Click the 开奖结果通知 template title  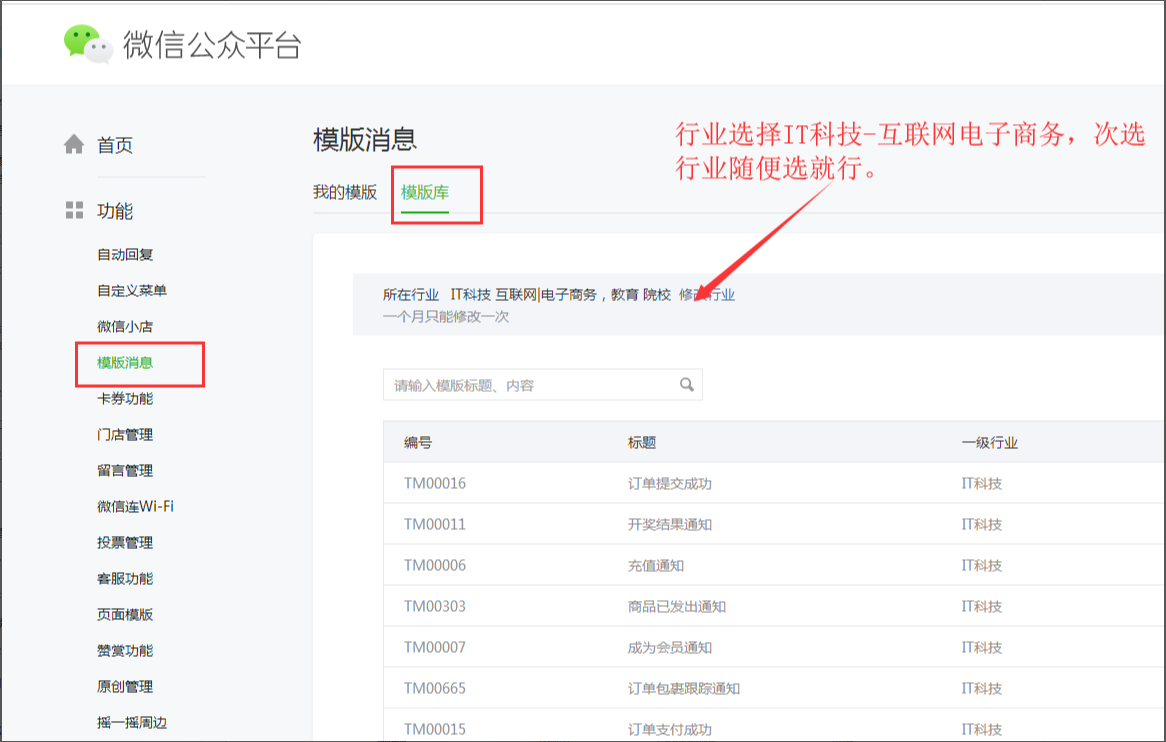669,524
